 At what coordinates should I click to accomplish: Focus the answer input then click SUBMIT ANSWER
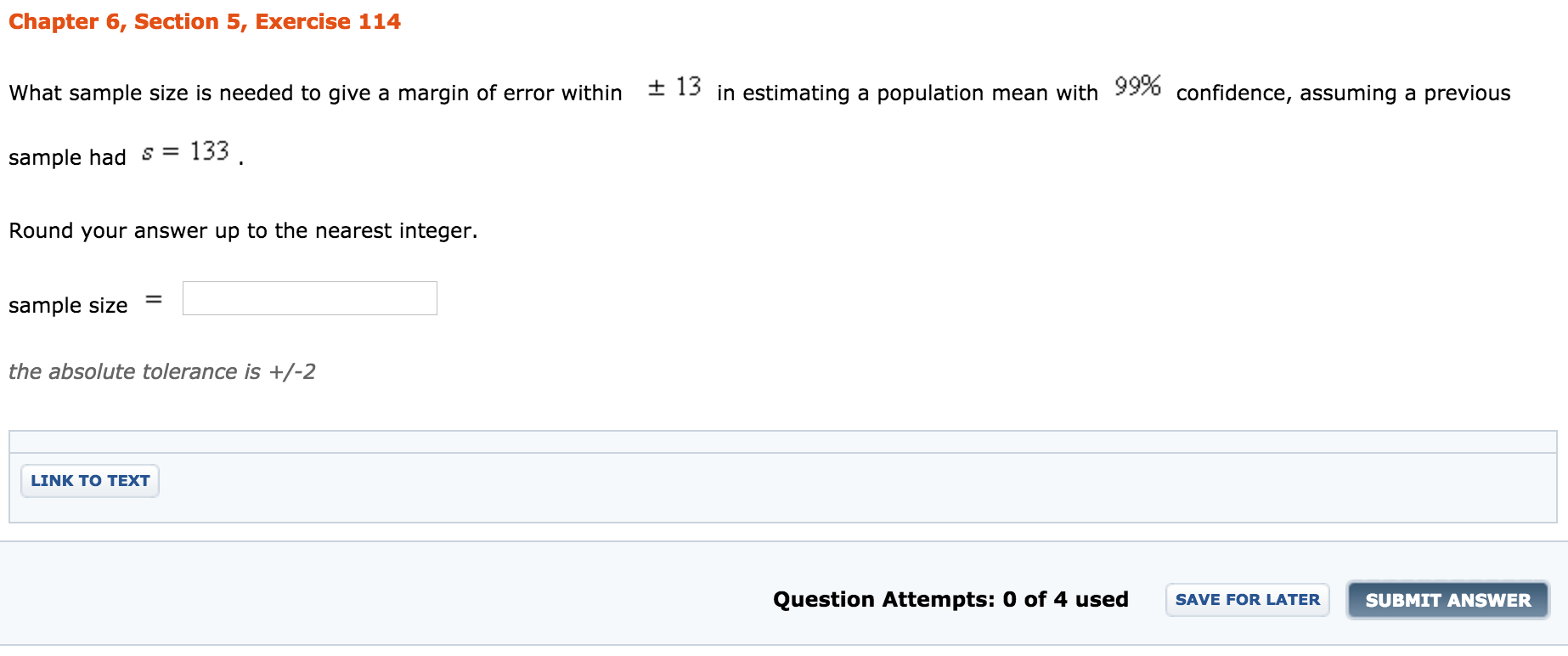(x=1447, y=599)
